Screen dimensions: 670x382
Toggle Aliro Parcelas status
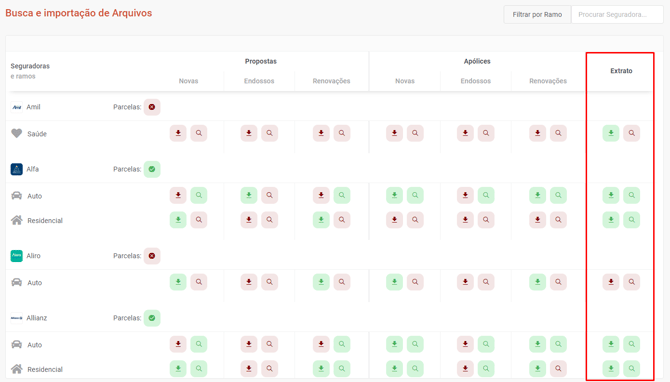pos(152,256)
